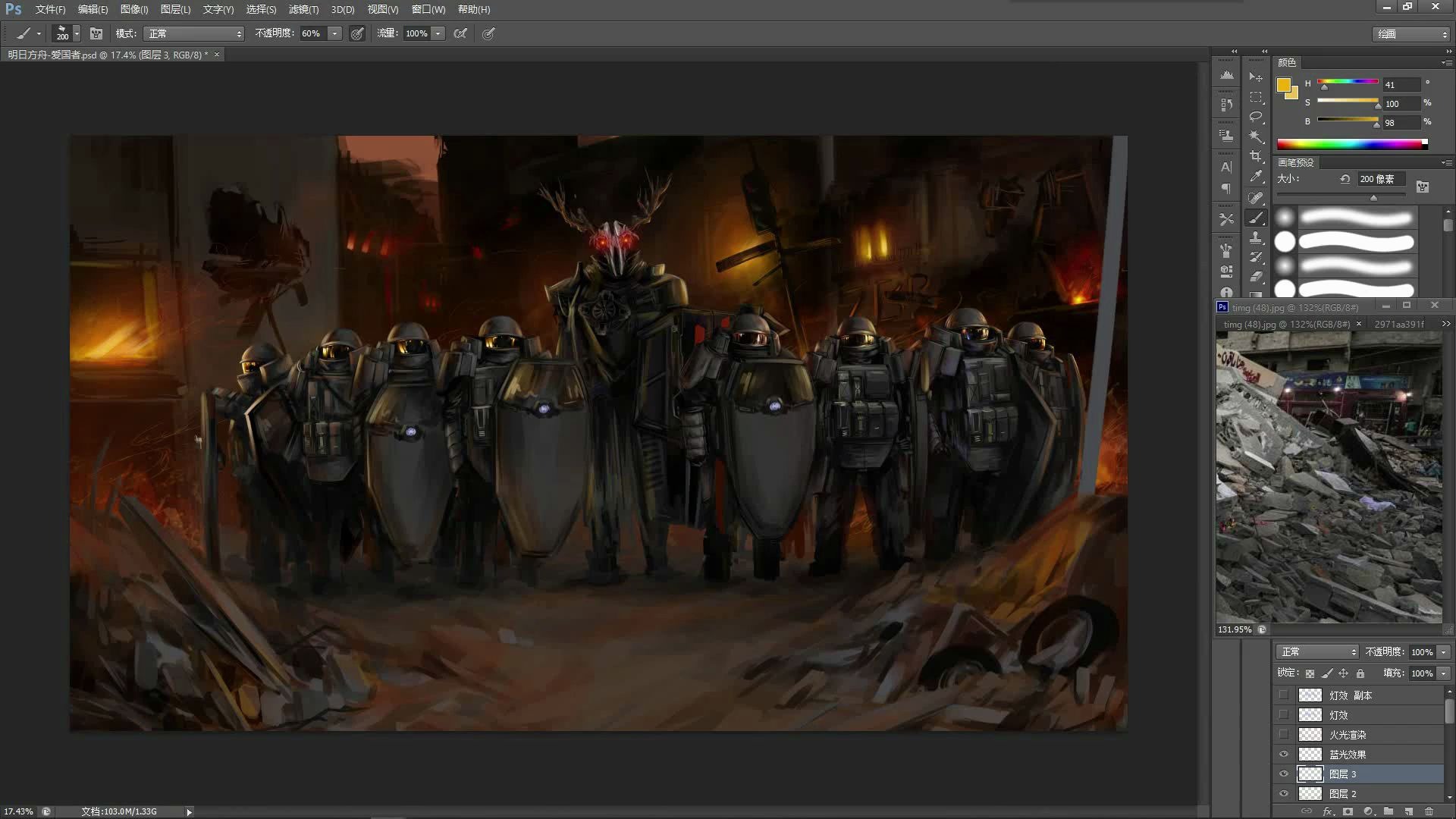1456x819 pixels.
Task: Select the Eyedropper tool
Action: click(x=1256, y=177)
